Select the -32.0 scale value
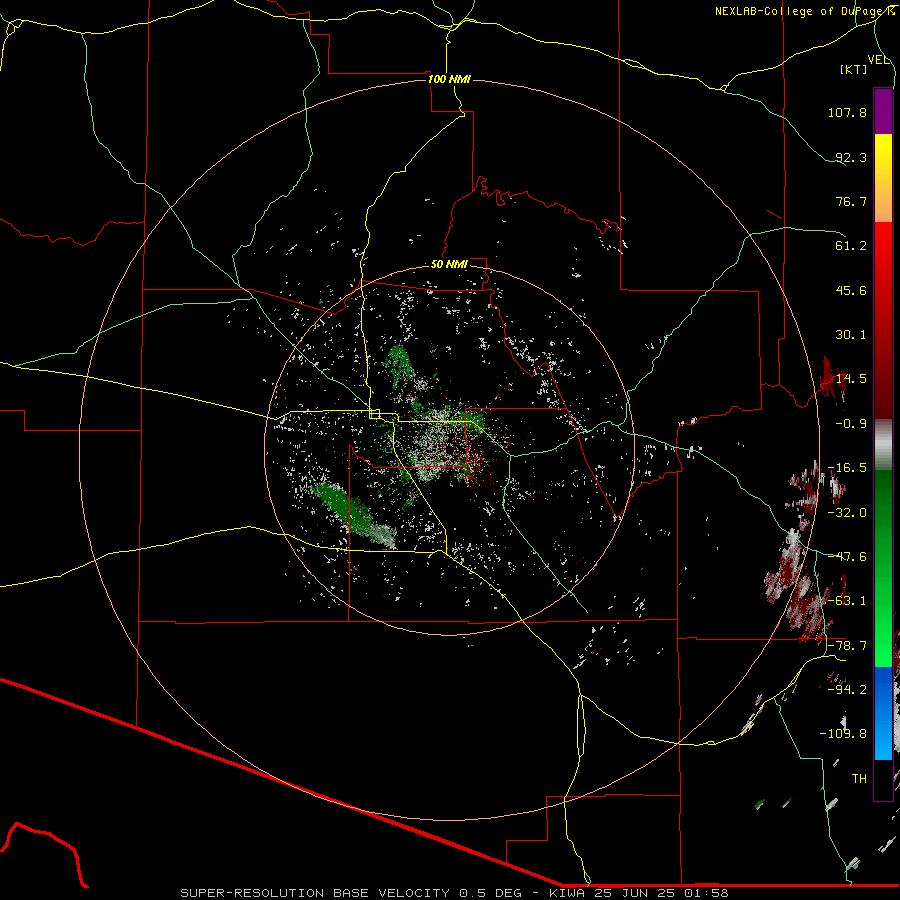The image size is (900, 900). point(847,513)
